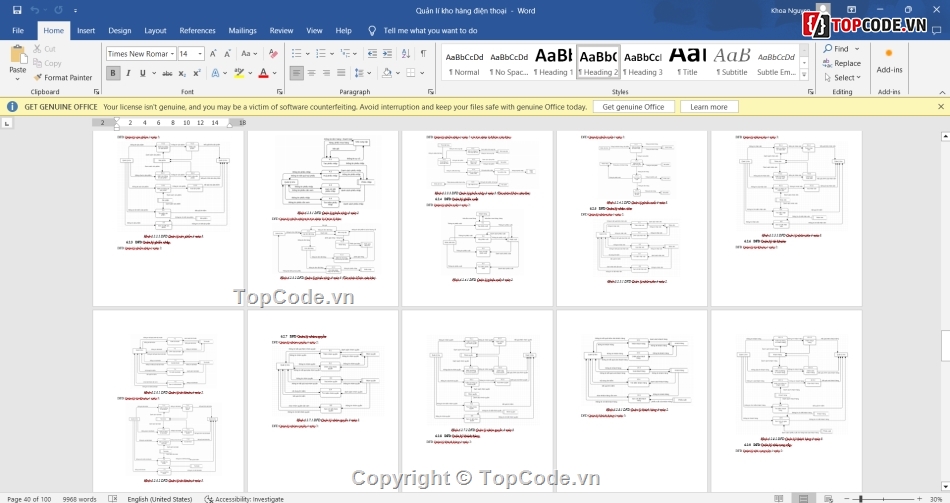Decrease the paragraph indent
Viewport: 950px width, 503px height.
click(x=372, y=54)
